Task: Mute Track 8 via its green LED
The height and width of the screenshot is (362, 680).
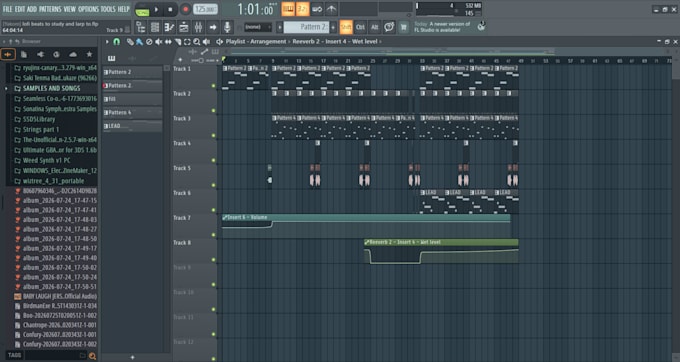Action: pyautogui.click(x=213, y=260)
